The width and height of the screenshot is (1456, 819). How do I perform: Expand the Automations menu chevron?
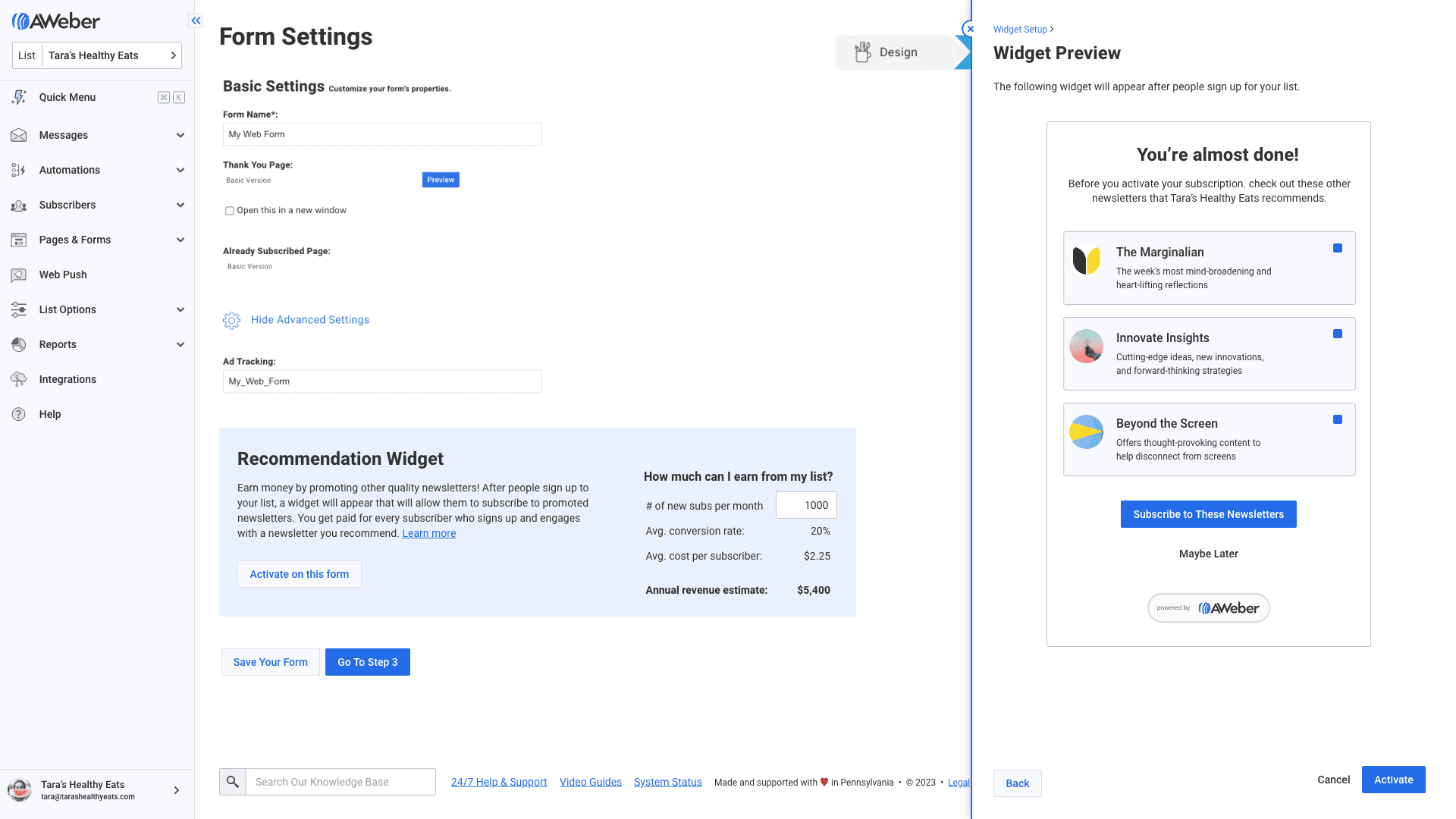pos(180,170)
